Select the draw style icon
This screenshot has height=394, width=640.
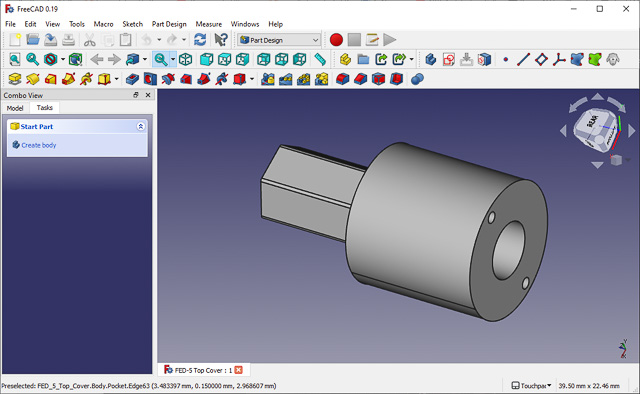(51, 60)
